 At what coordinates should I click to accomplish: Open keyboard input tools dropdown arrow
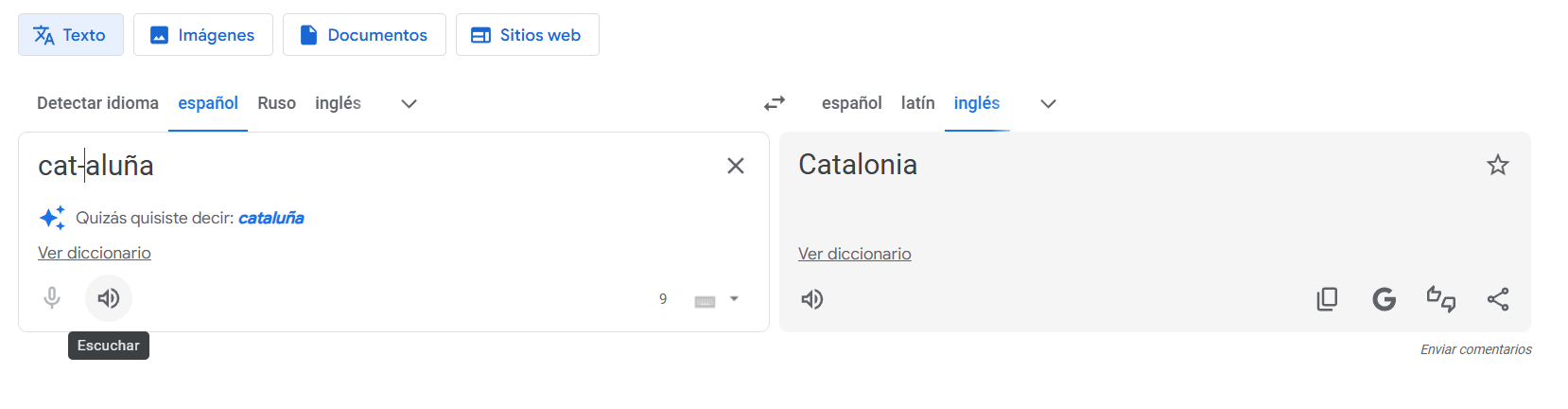(x=734, y=299)
